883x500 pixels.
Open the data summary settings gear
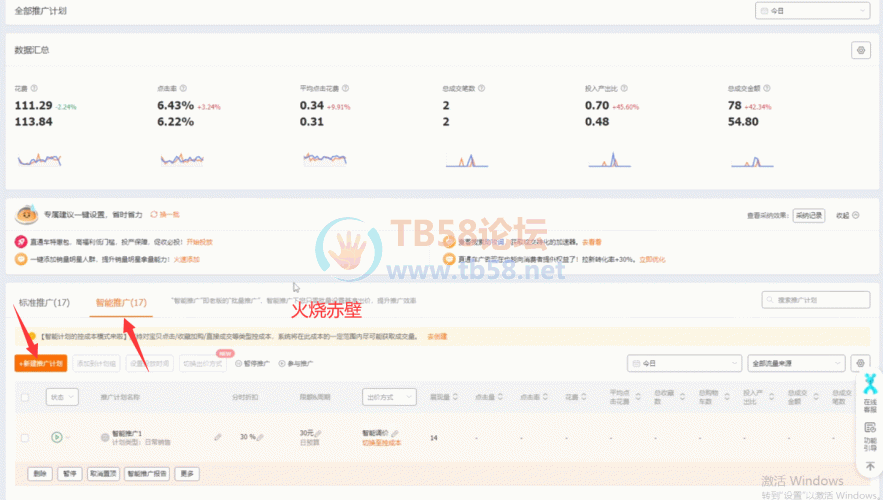[x=859, y=50]
